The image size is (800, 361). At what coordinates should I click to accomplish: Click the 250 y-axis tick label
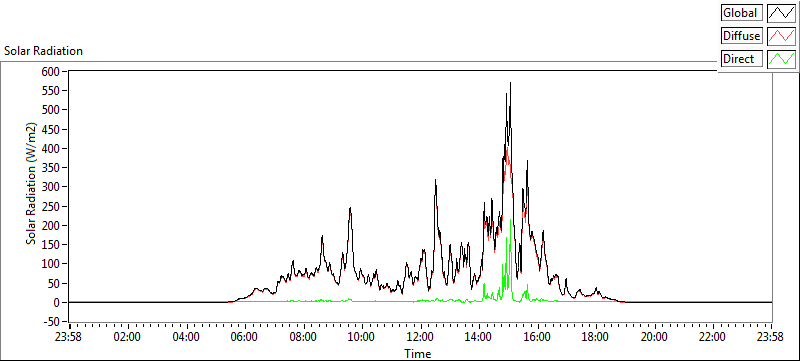tap(51, 207)
